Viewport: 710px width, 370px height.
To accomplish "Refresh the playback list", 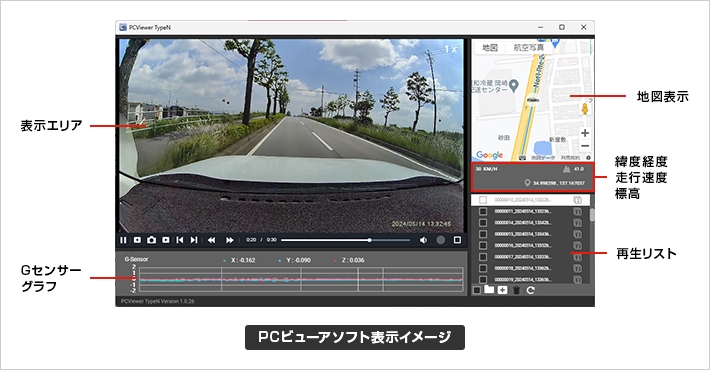I will pos(531,290).
